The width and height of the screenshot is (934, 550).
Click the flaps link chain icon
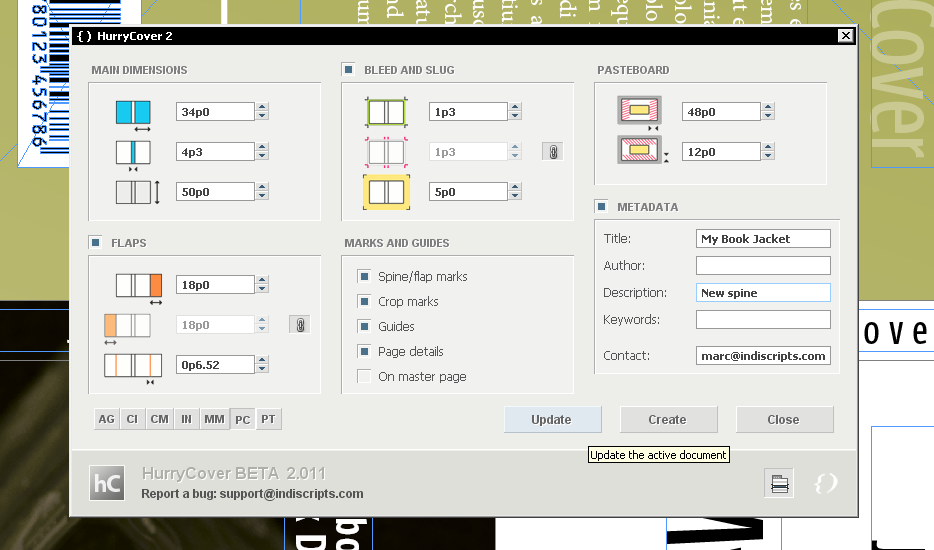298,324
